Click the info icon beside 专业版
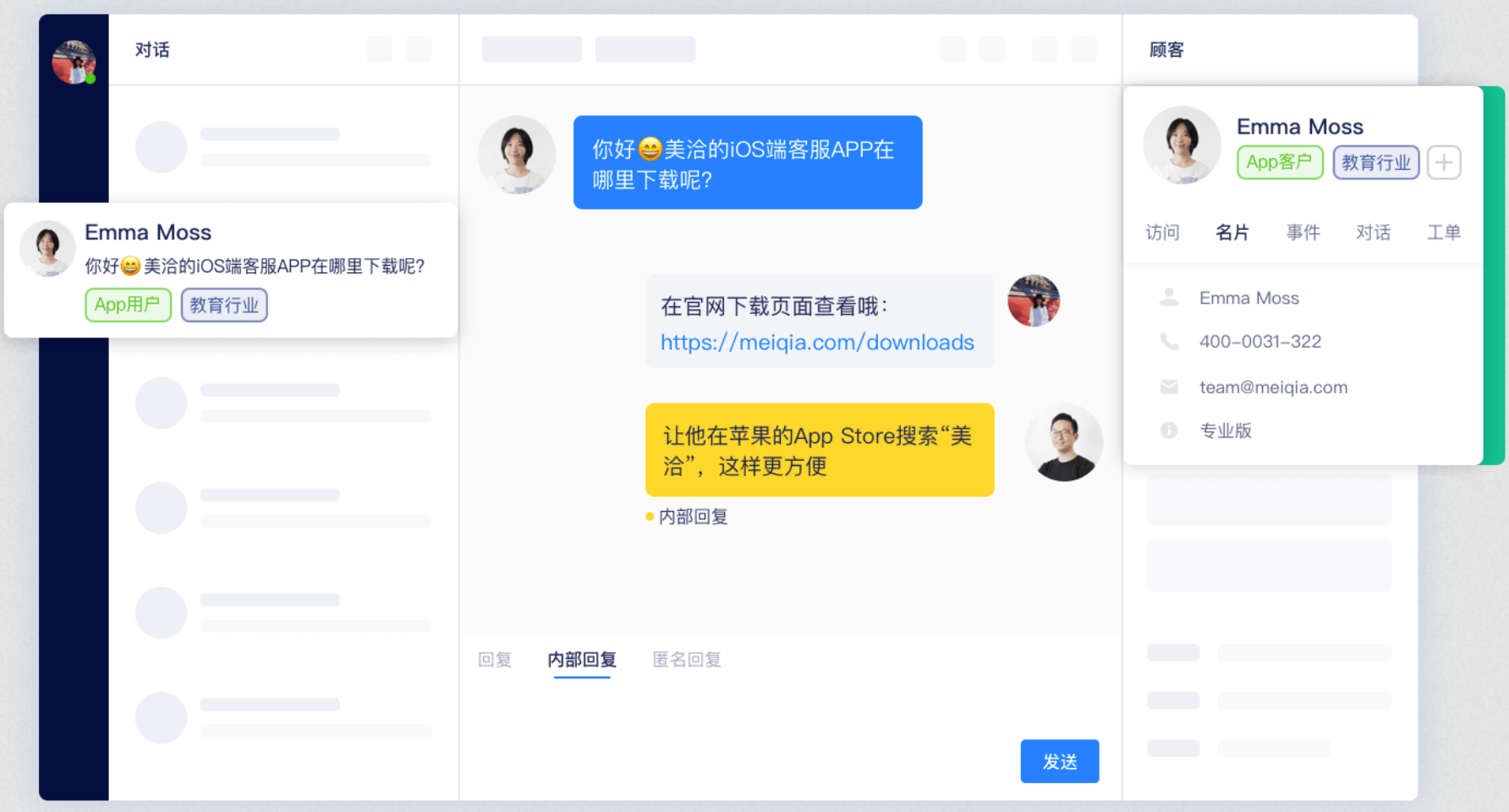Viewport: 1509px width, 812px height. click(x=1169, y=431)
